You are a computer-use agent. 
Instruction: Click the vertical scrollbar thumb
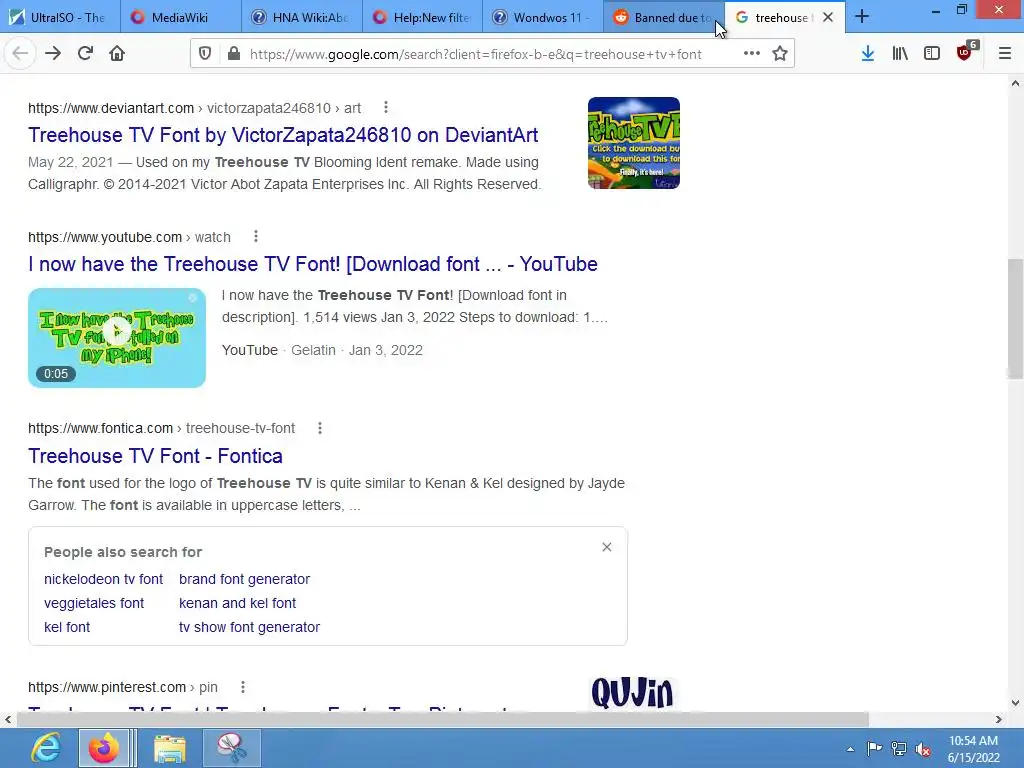coord(1015,319)
